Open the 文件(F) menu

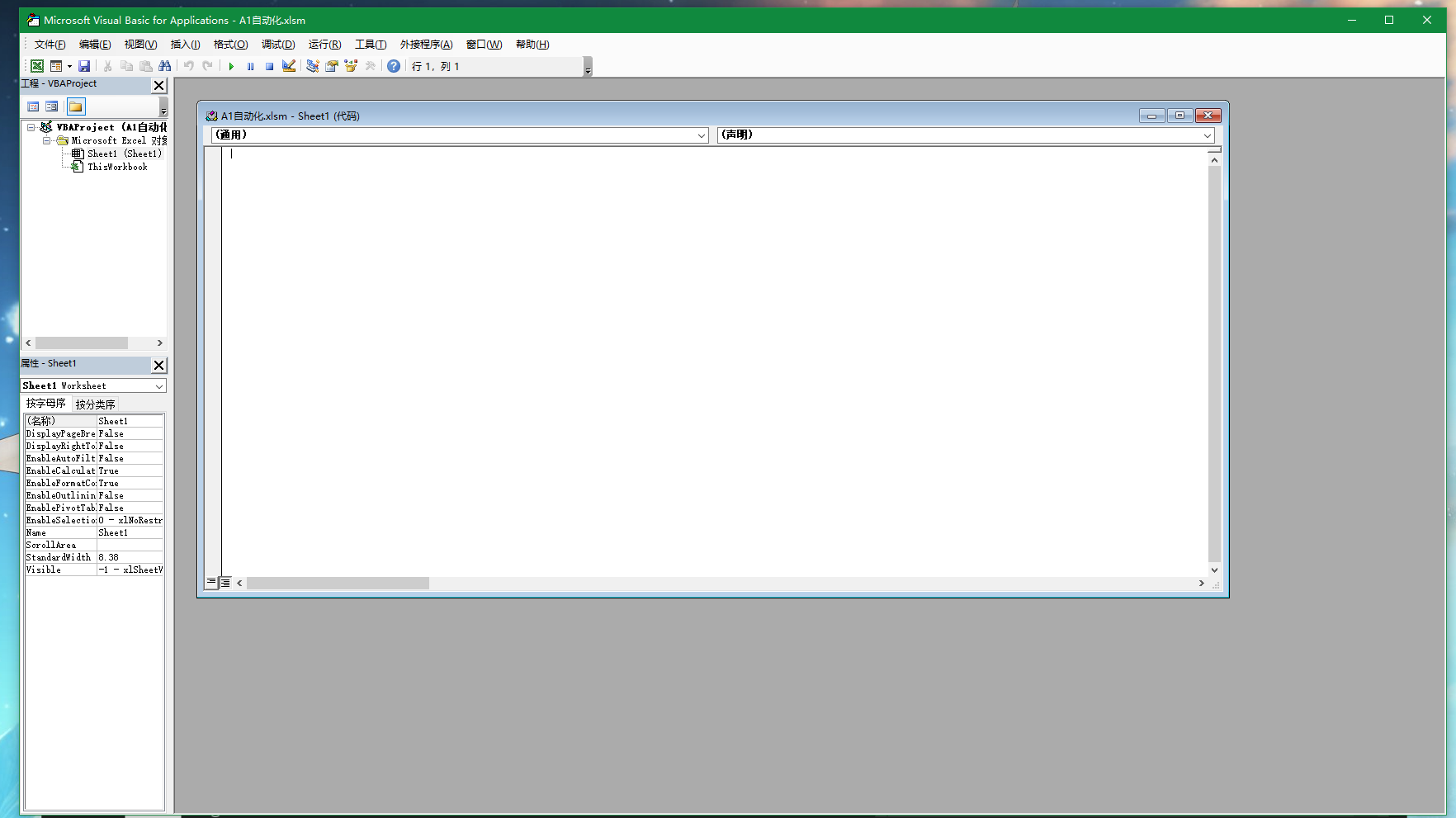[50, 45]
